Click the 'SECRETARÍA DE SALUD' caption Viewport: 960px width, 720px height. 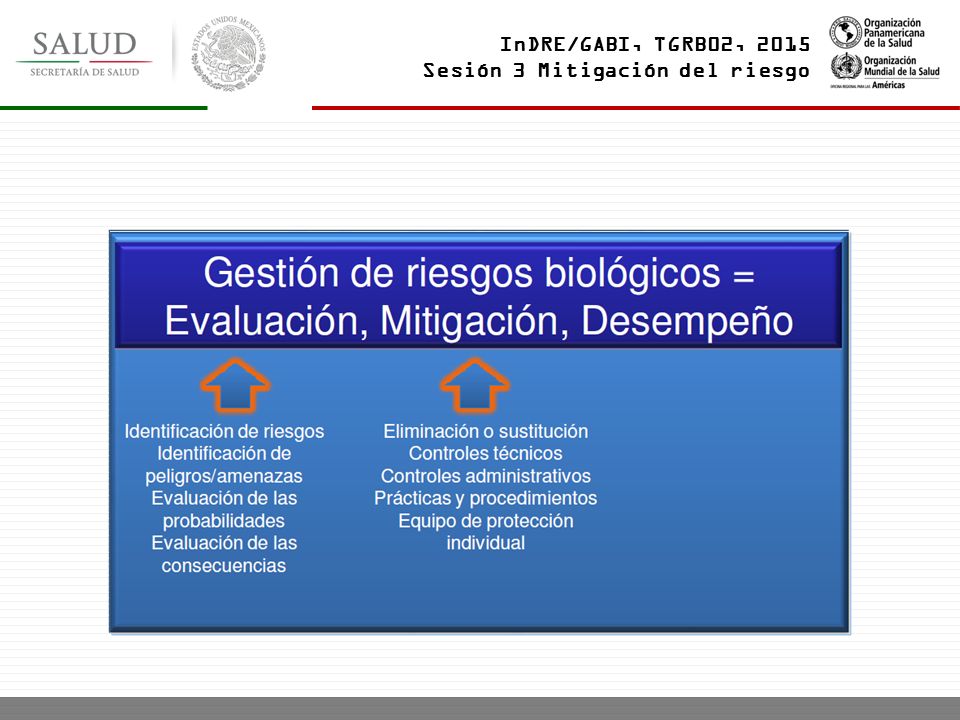coord(84,72)
